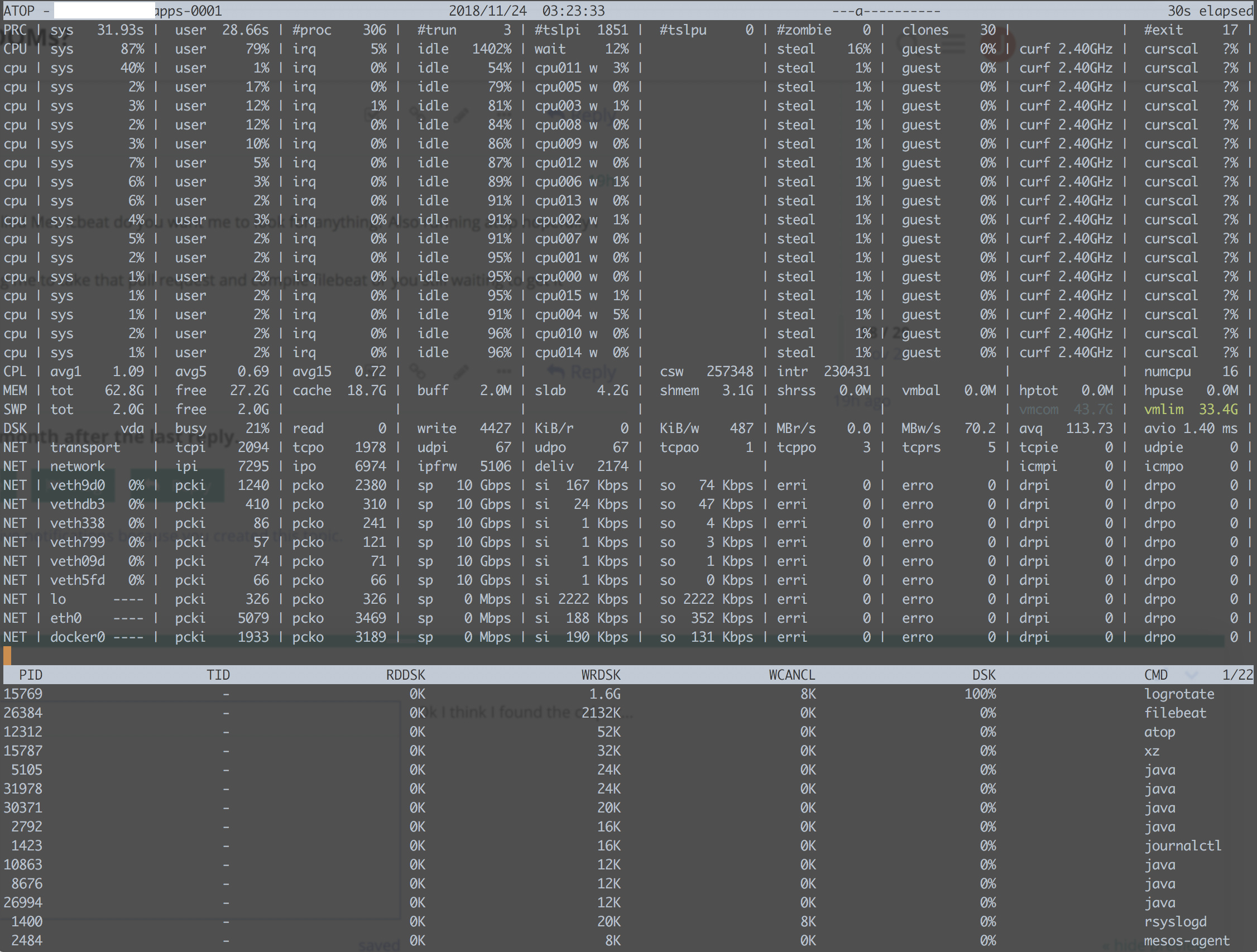Screen dimensions: 1257x952
Task: Click the RDDSK column header
Action: click(x=405, y=675)
